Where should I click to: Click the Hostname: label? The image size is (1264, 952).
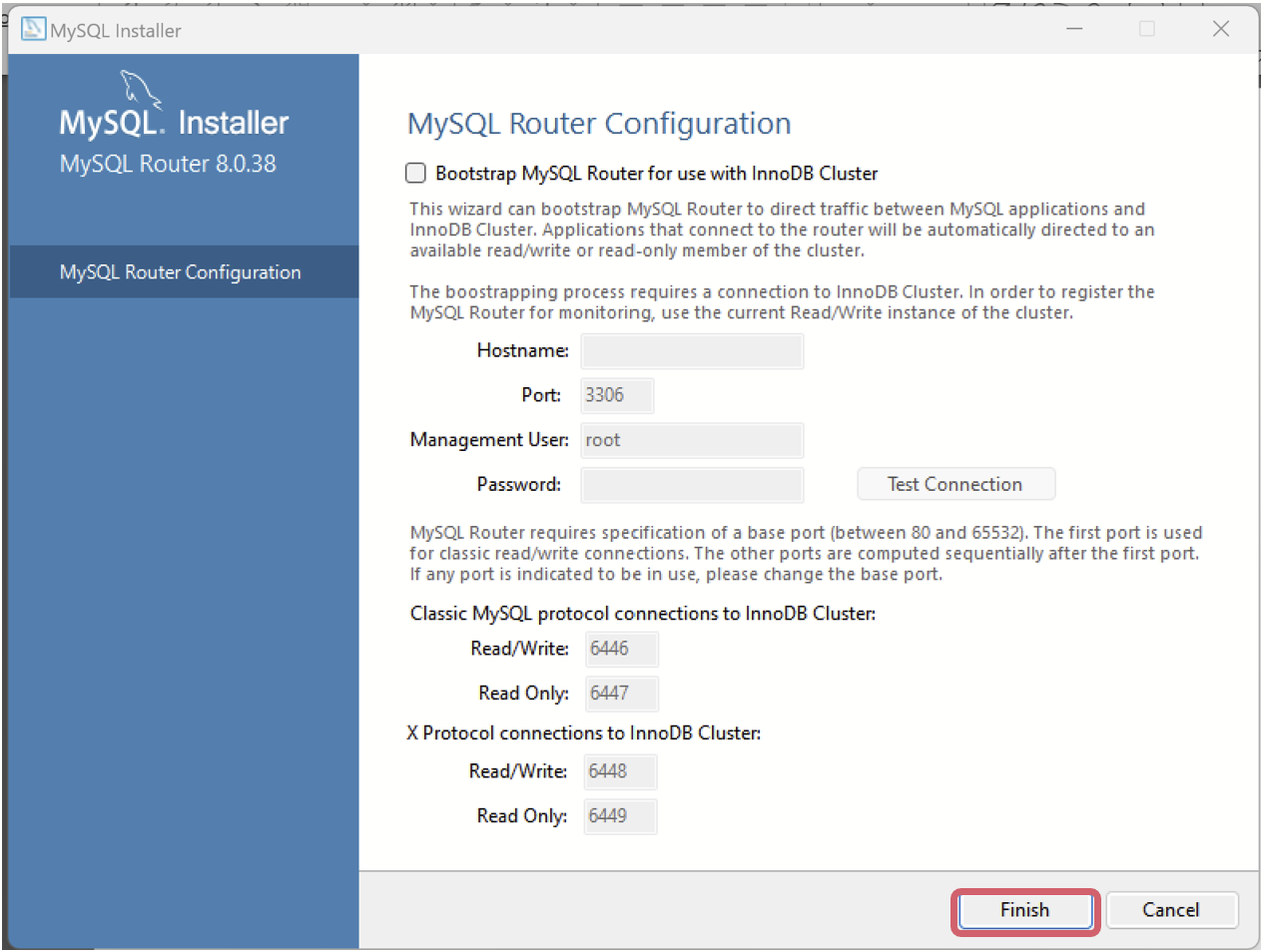coord(522,350)
